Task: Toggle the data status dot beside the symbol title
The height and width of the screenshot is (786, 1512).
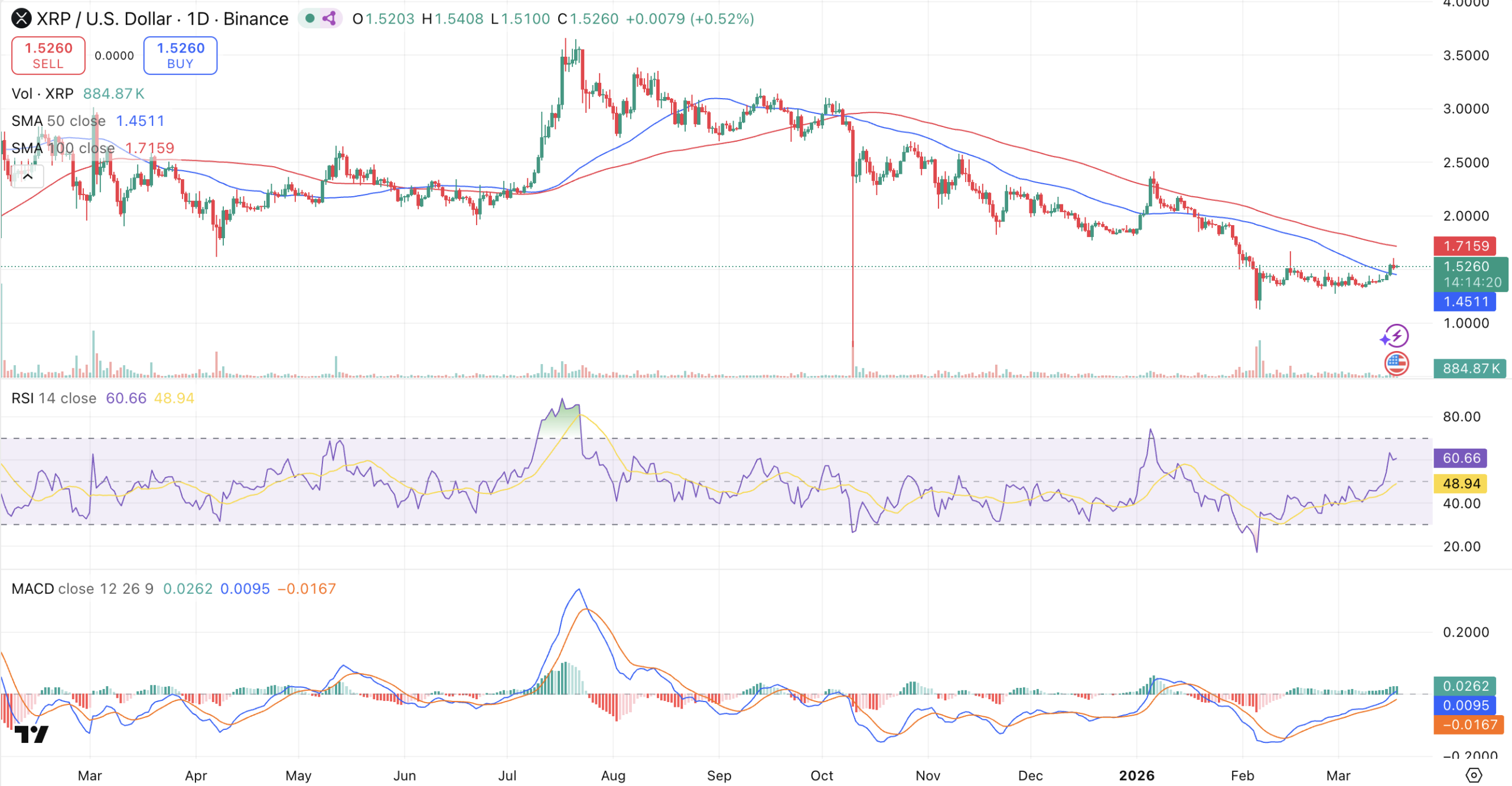Action: (x=309, y=19)
